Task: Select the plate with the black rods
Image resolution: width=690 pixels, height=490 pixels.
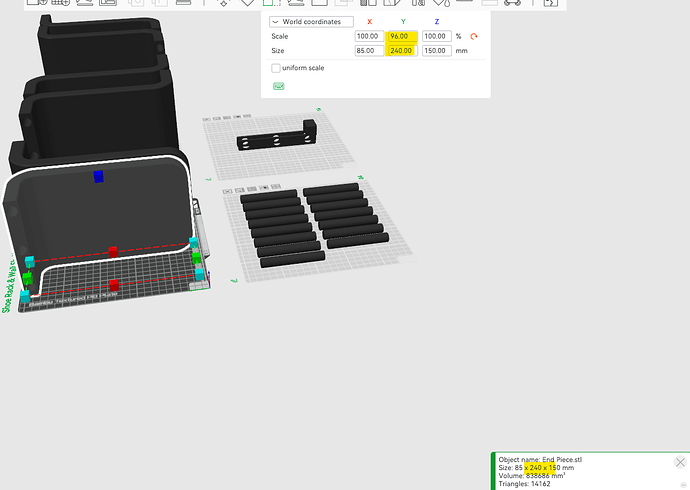Action: pyautogui.click(x=317, y=229)
